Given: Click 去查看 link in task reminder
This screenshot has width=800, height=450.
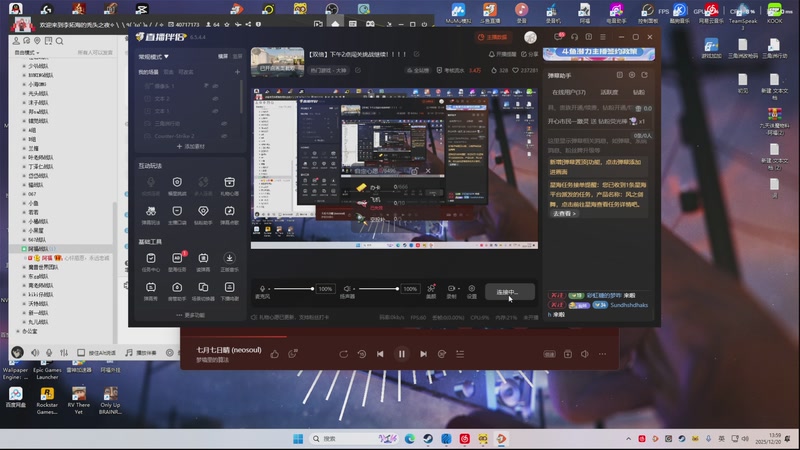Looking at the screenshot, I should pos(564,214).
